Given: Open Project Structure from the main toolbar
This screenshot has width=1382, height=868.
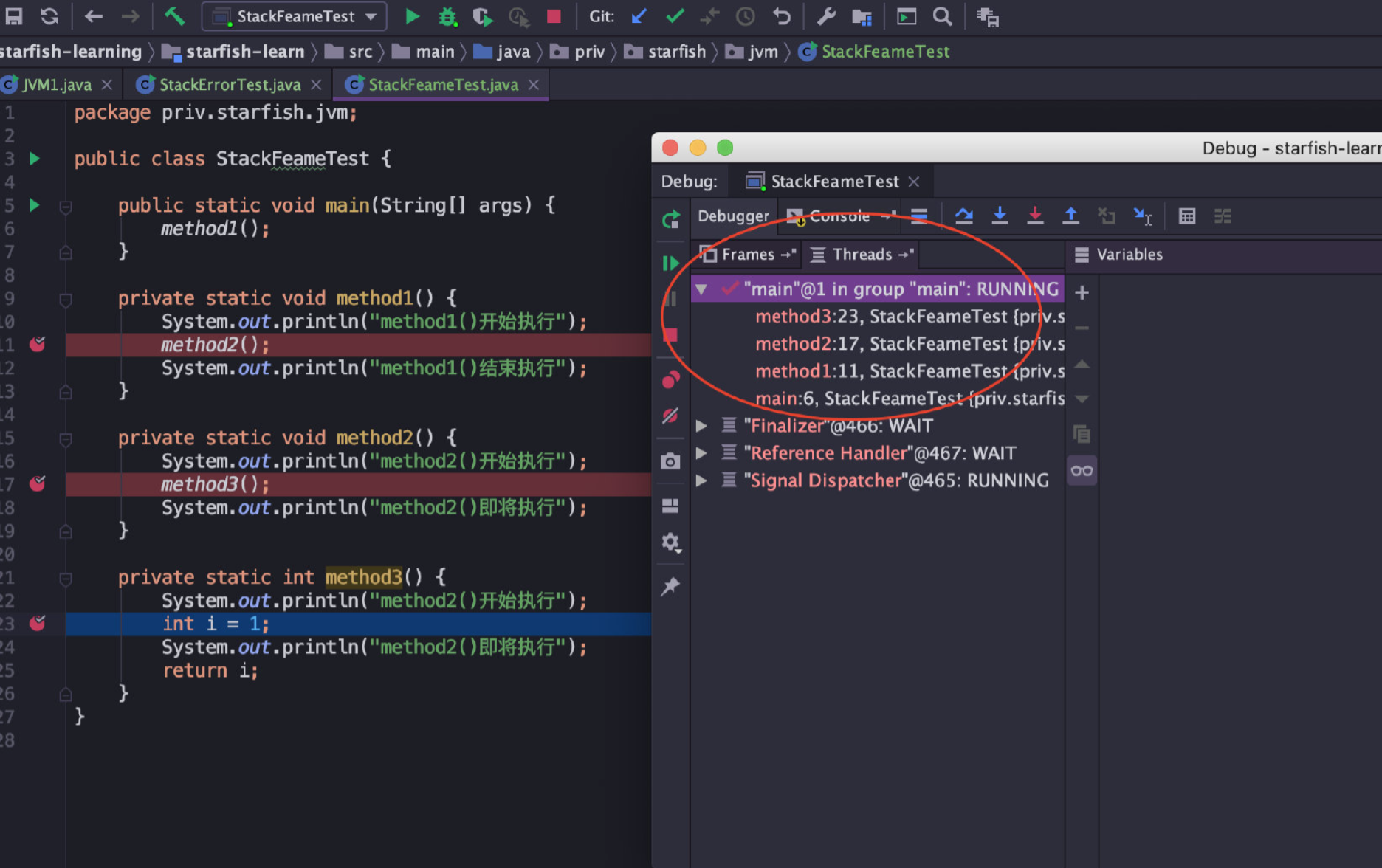Looking at the screenshot, I should coord(862,16).
